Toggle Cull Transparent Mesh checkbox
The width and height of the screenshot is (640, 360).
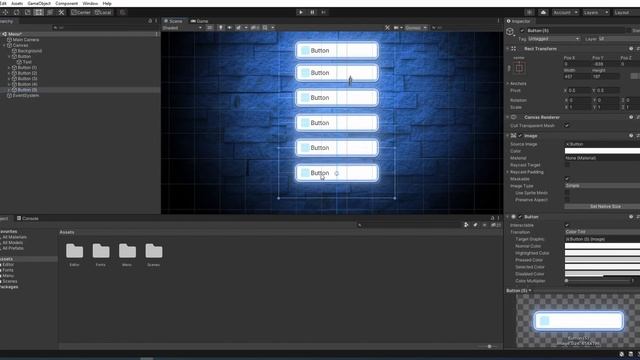pyautogui.click(x=567, y=126)
